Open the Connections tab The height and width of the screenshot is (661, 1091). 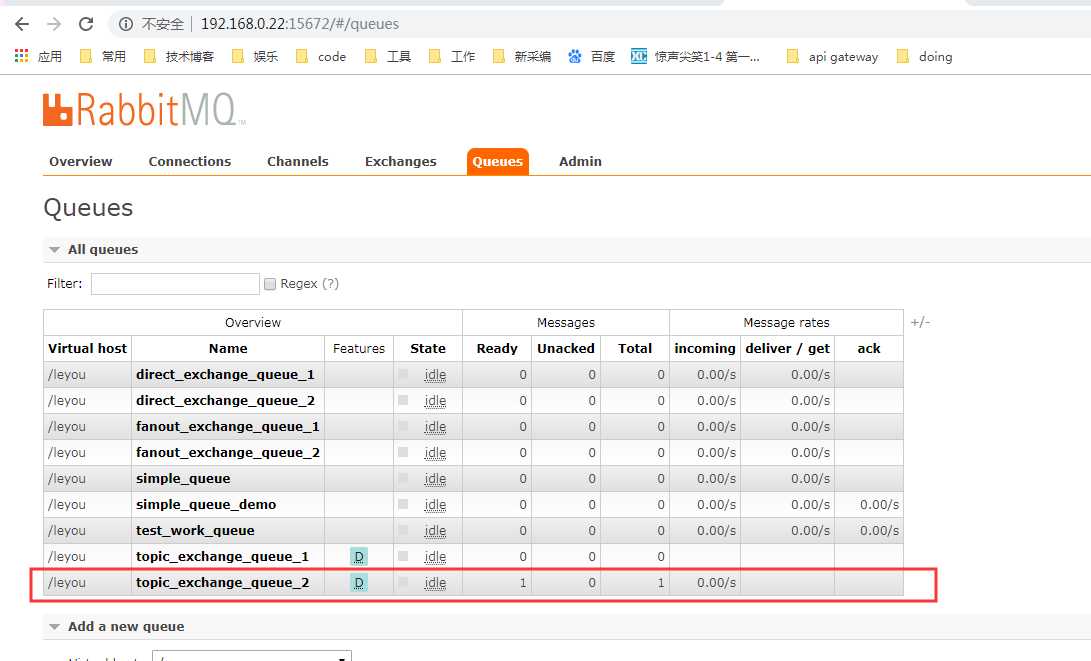pos(189,162)
